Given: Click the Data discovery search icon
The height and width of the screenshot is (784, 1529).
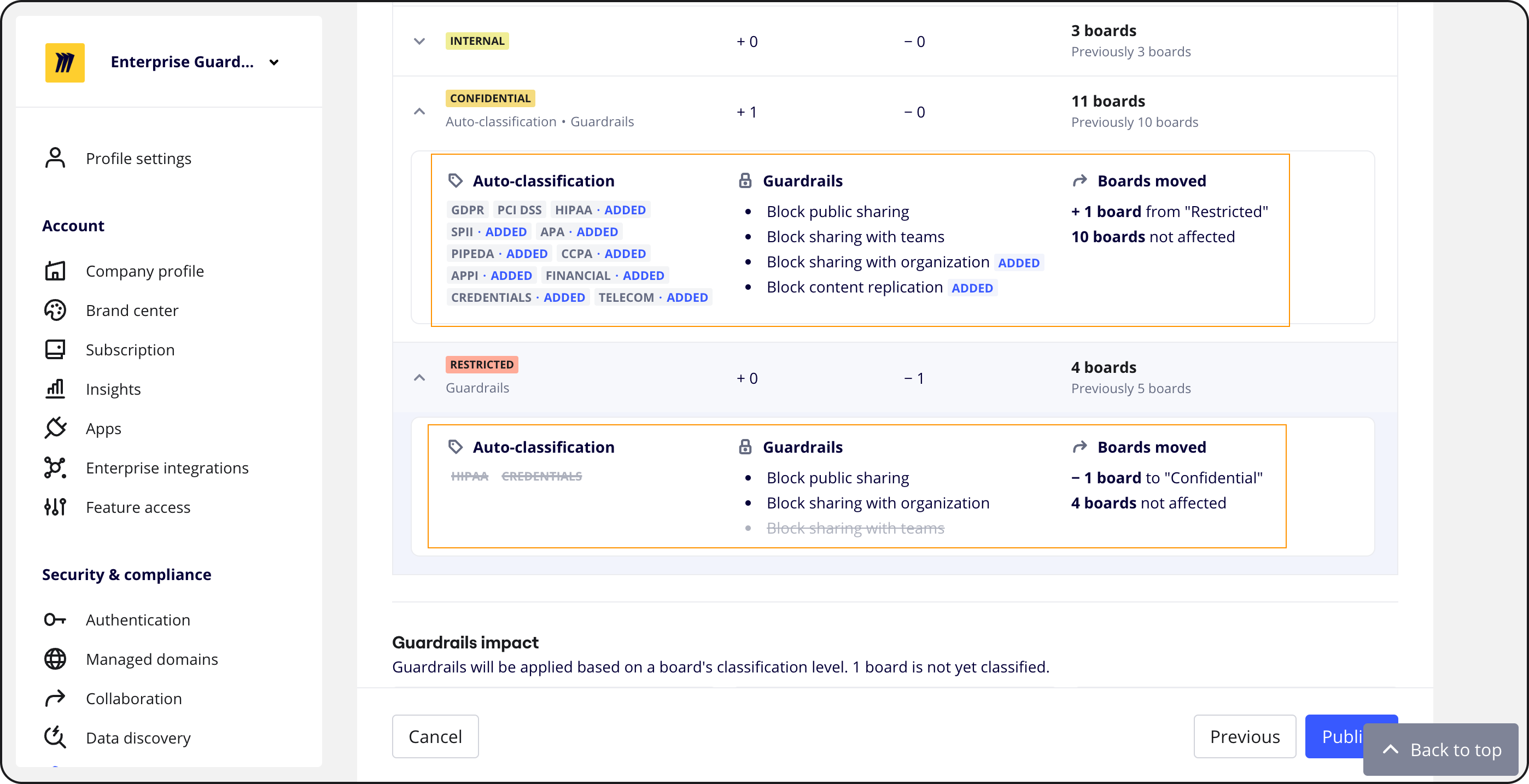Looking at the screenshot, I should [55, 737].
